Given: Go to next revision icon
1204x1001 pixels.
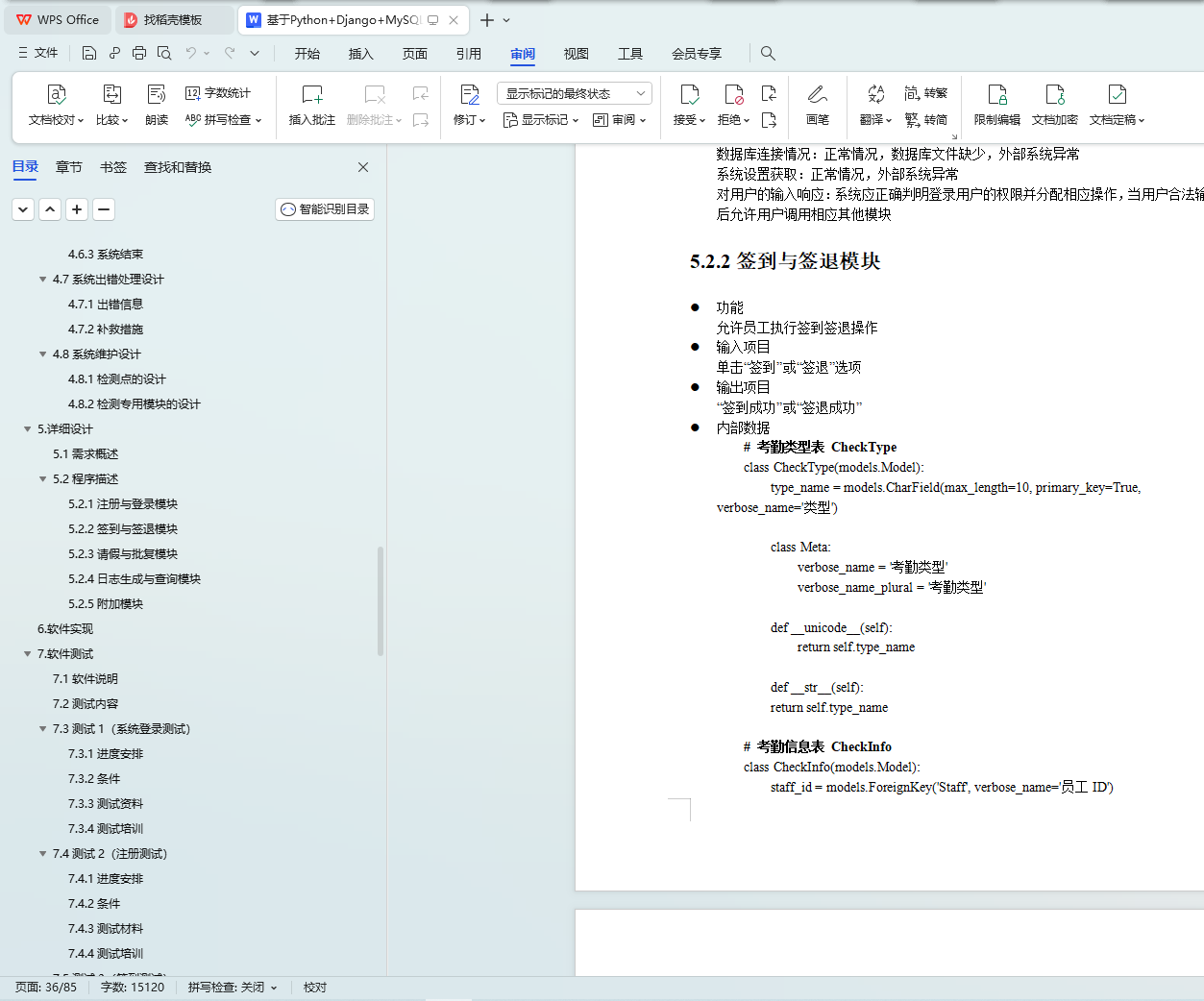Looking at the screenshot, I should (x=769, y=120).
